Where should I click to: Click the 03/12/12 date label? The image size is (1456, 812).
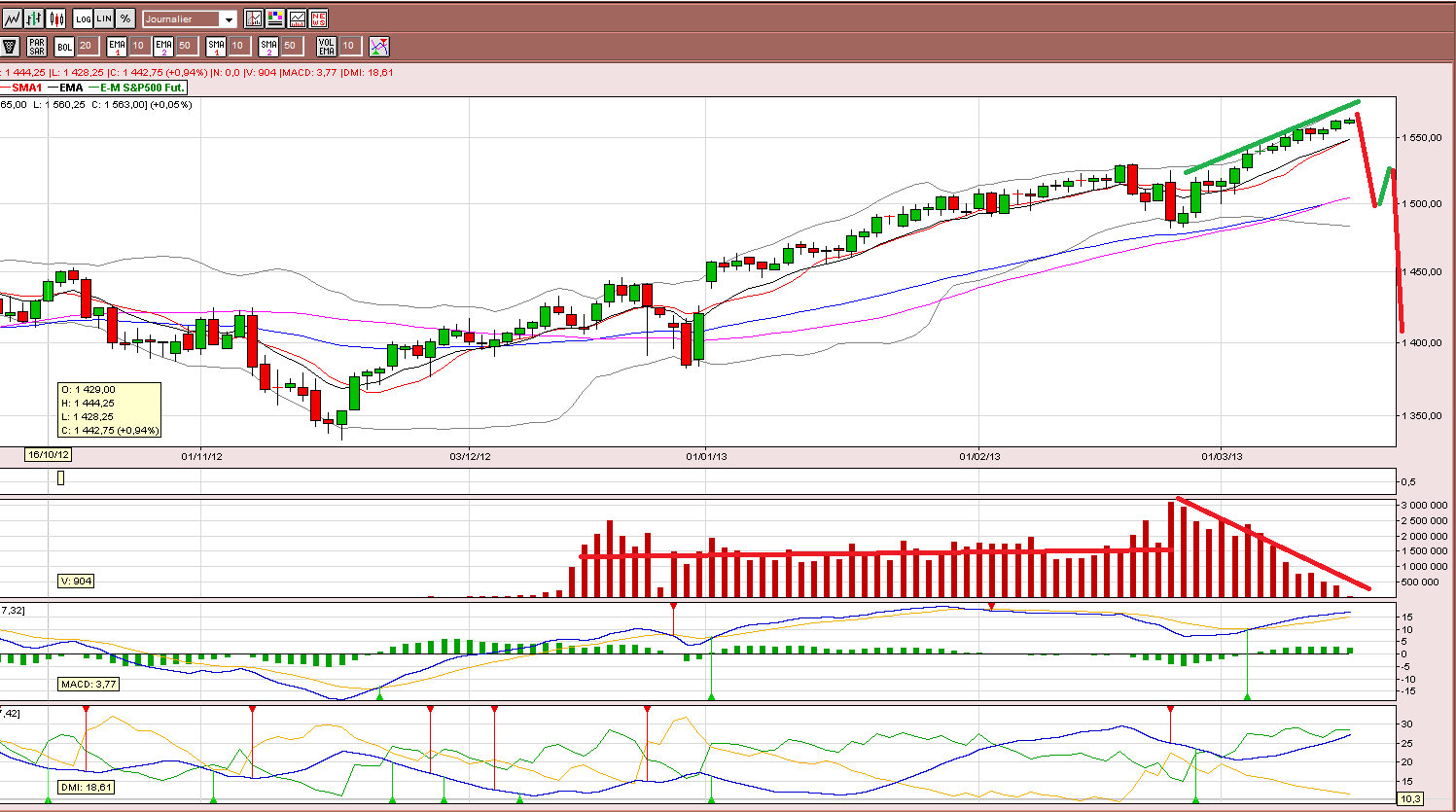coord(470,456)
